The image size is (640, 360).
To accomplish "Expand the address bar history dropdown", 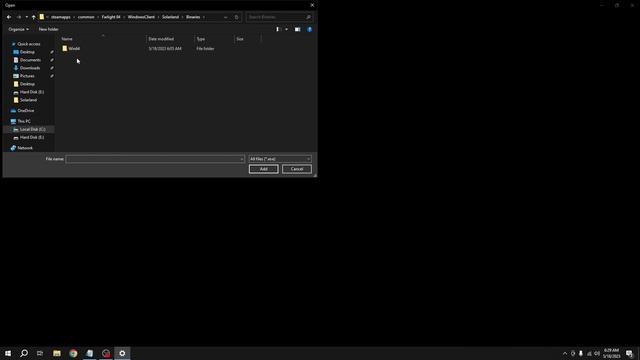I will tap(225, 17).
